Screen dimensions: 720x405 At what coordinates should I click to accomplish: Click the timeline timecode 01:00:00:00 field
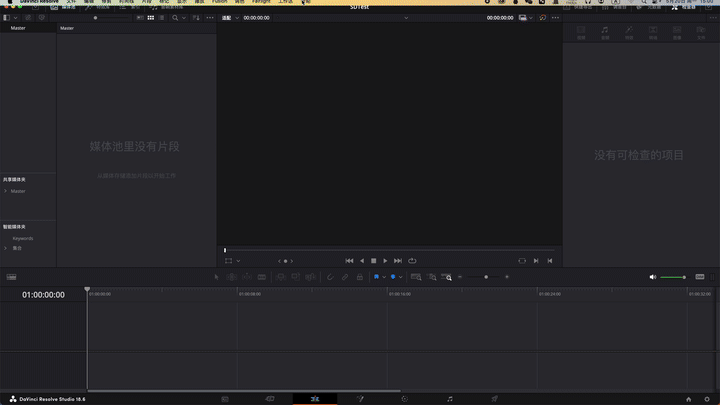[43, 295]
